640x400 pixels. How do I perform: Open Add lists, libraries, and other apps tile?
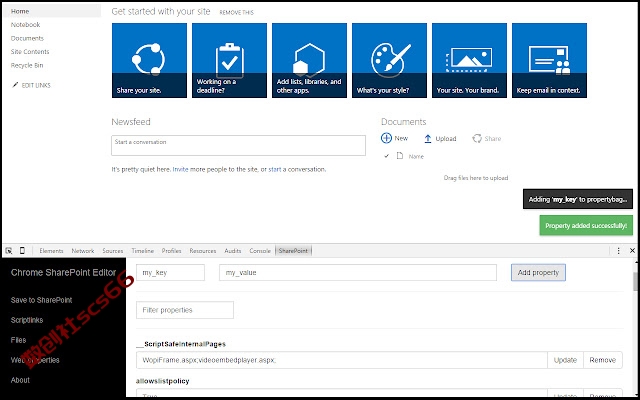coord(309,60)
